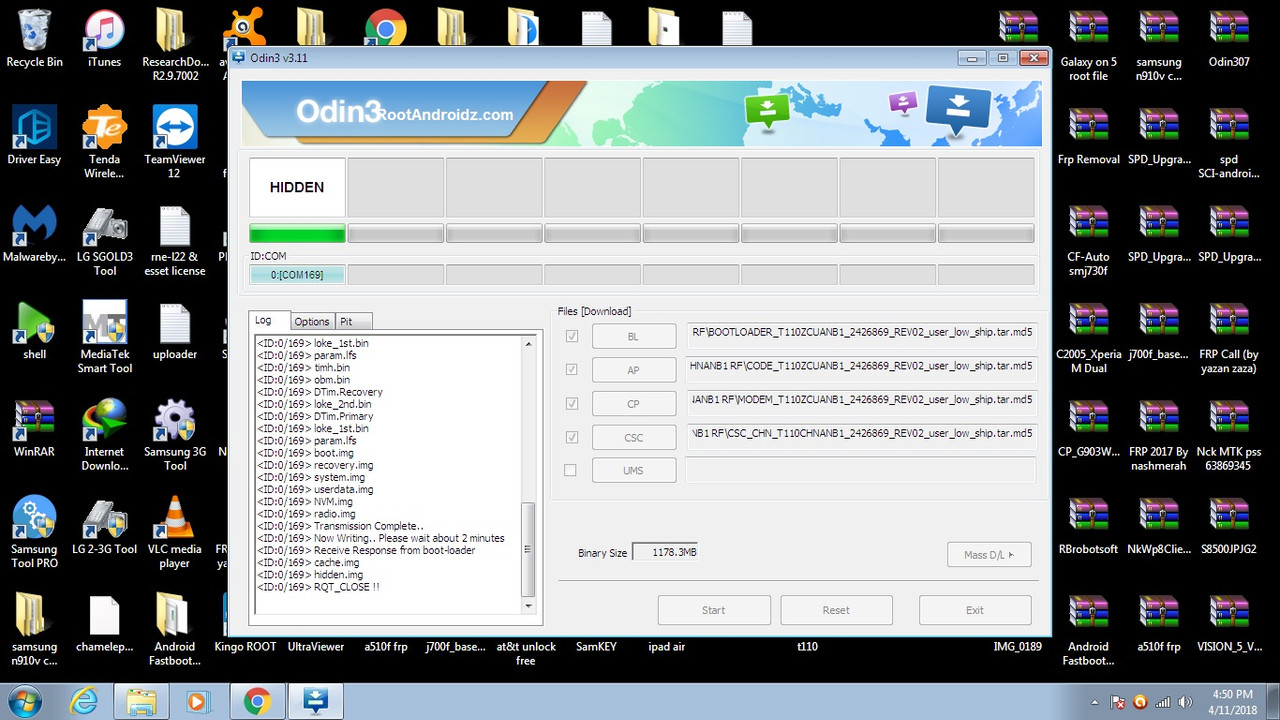Open the Action Center flag tray icon

(1119, 702)
